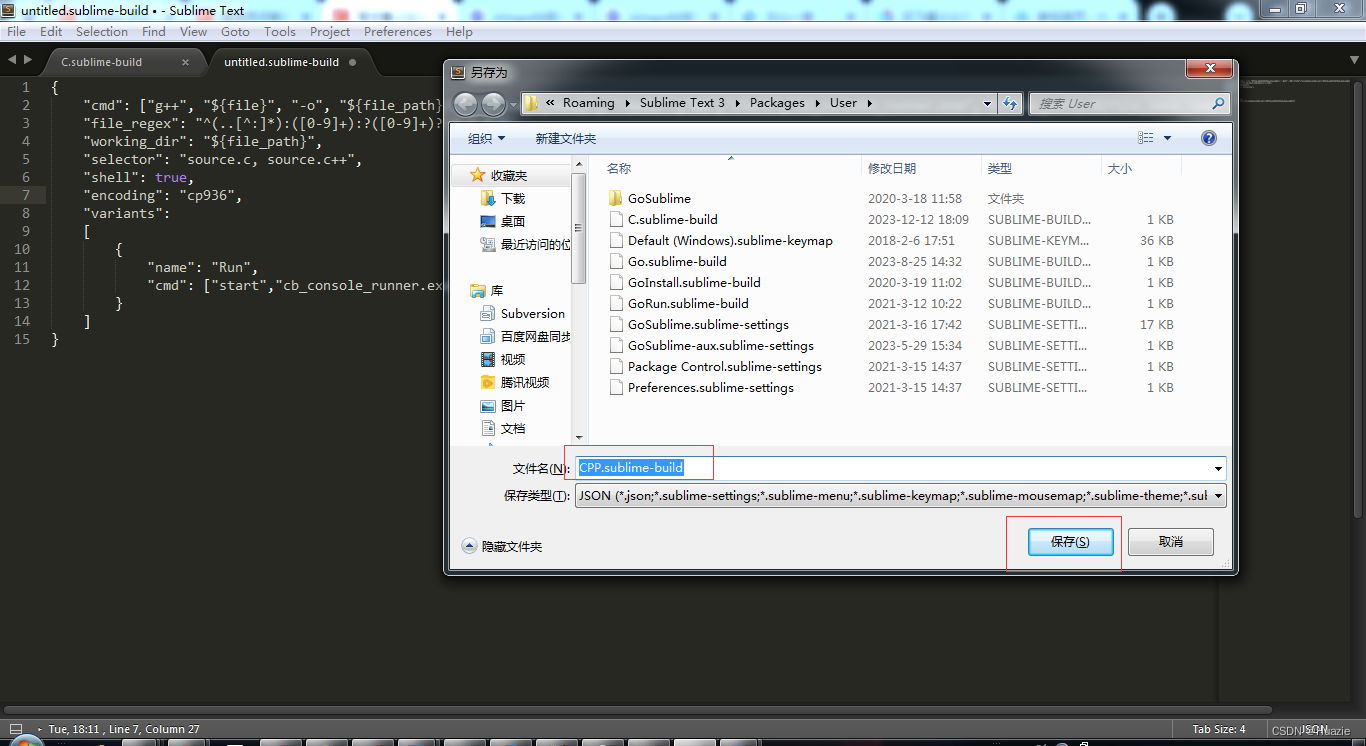This screenshot has width=1366, height=746.
Task: Click the refresh icon beside address bar
Action: point(1010,103)
